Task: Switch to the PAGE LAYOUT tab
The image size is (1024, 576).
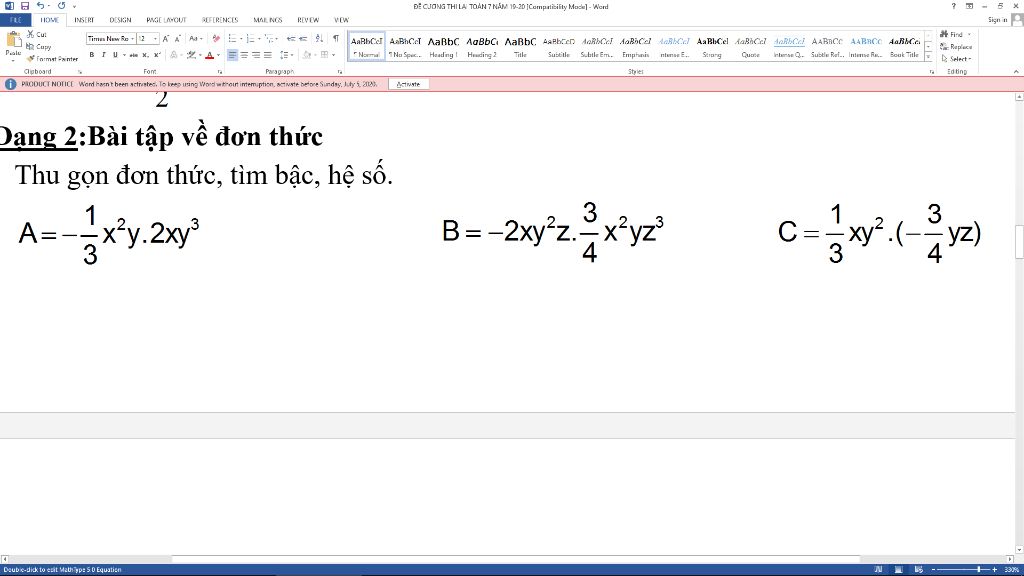Action: [167, 20]
